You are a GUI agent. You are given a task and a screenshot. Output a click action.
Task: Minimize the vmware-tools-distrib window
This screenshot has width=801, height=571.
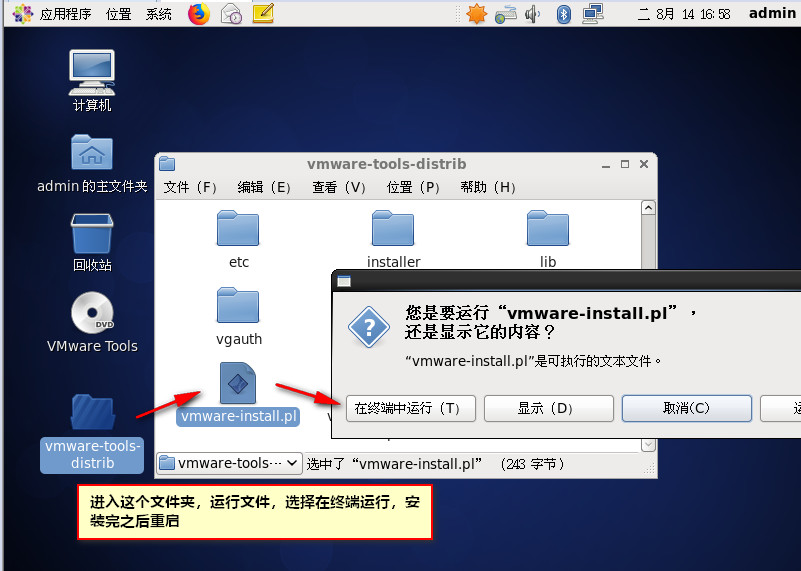tap(606, 164)
